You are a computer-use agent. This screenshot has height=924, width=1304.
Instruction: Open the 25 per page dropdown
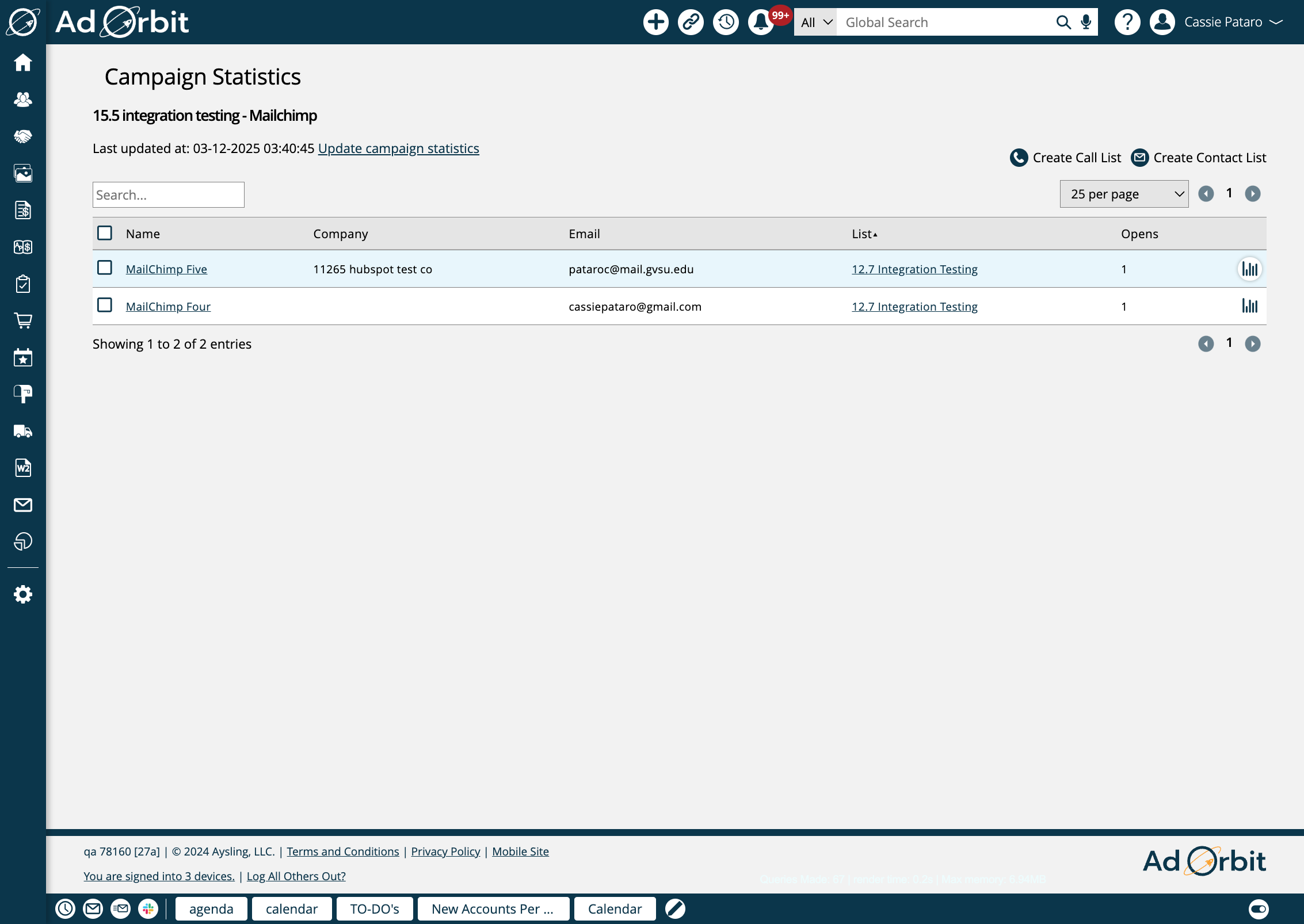pyautogui.click(x=1124, y=194)
